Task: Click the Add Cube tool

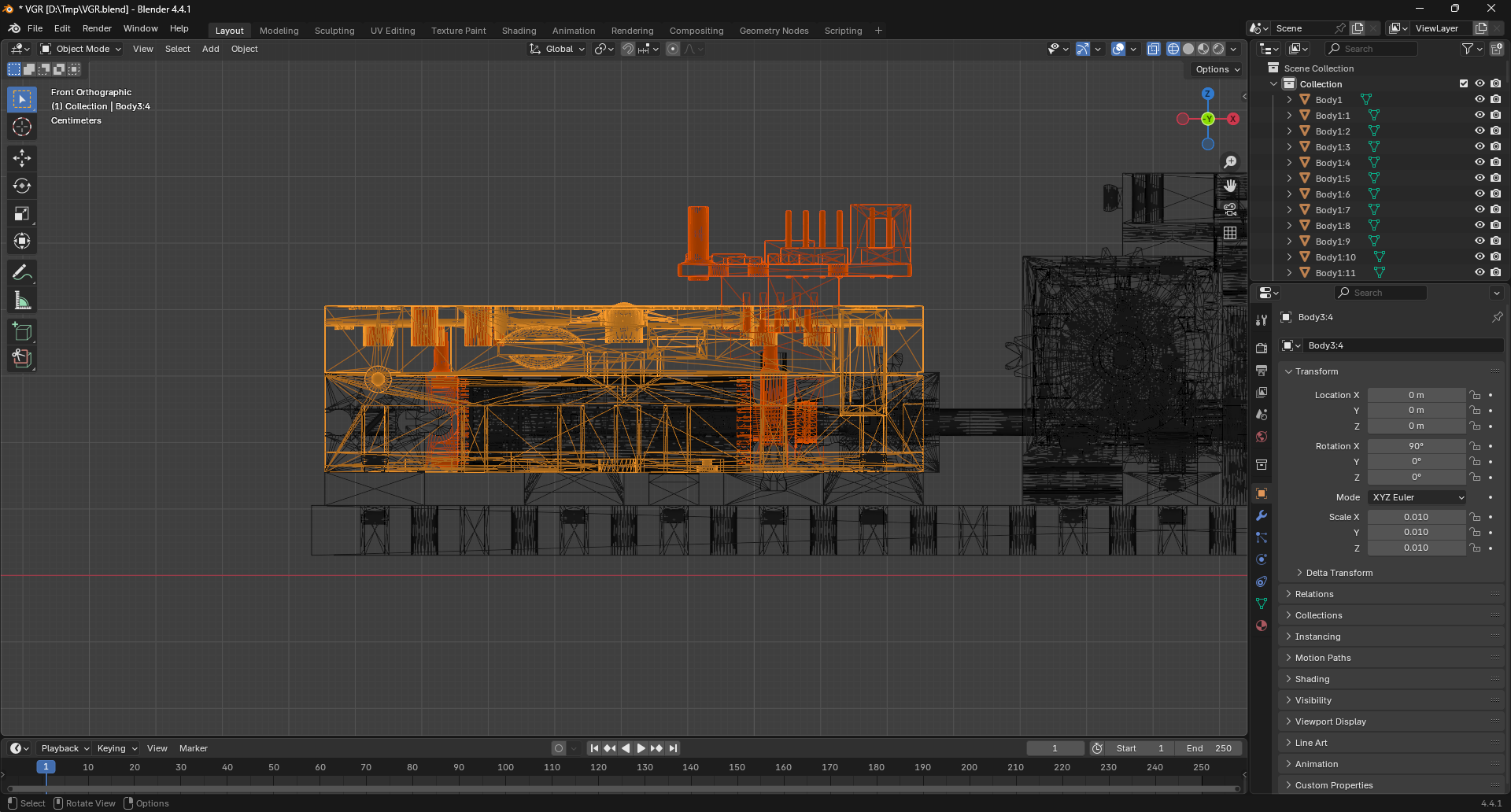Action: [22, 331]
